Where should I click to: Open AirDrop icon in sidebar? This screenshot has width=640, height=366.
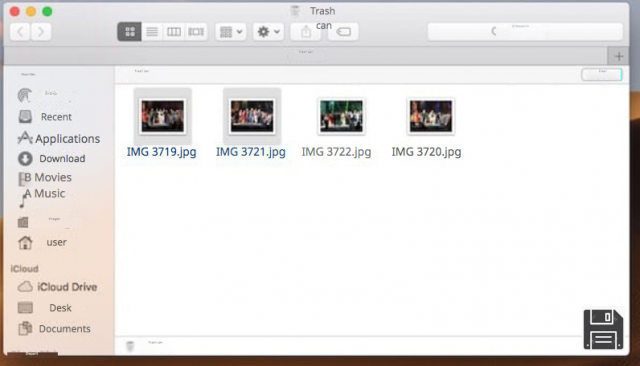(x=25, y=95)
